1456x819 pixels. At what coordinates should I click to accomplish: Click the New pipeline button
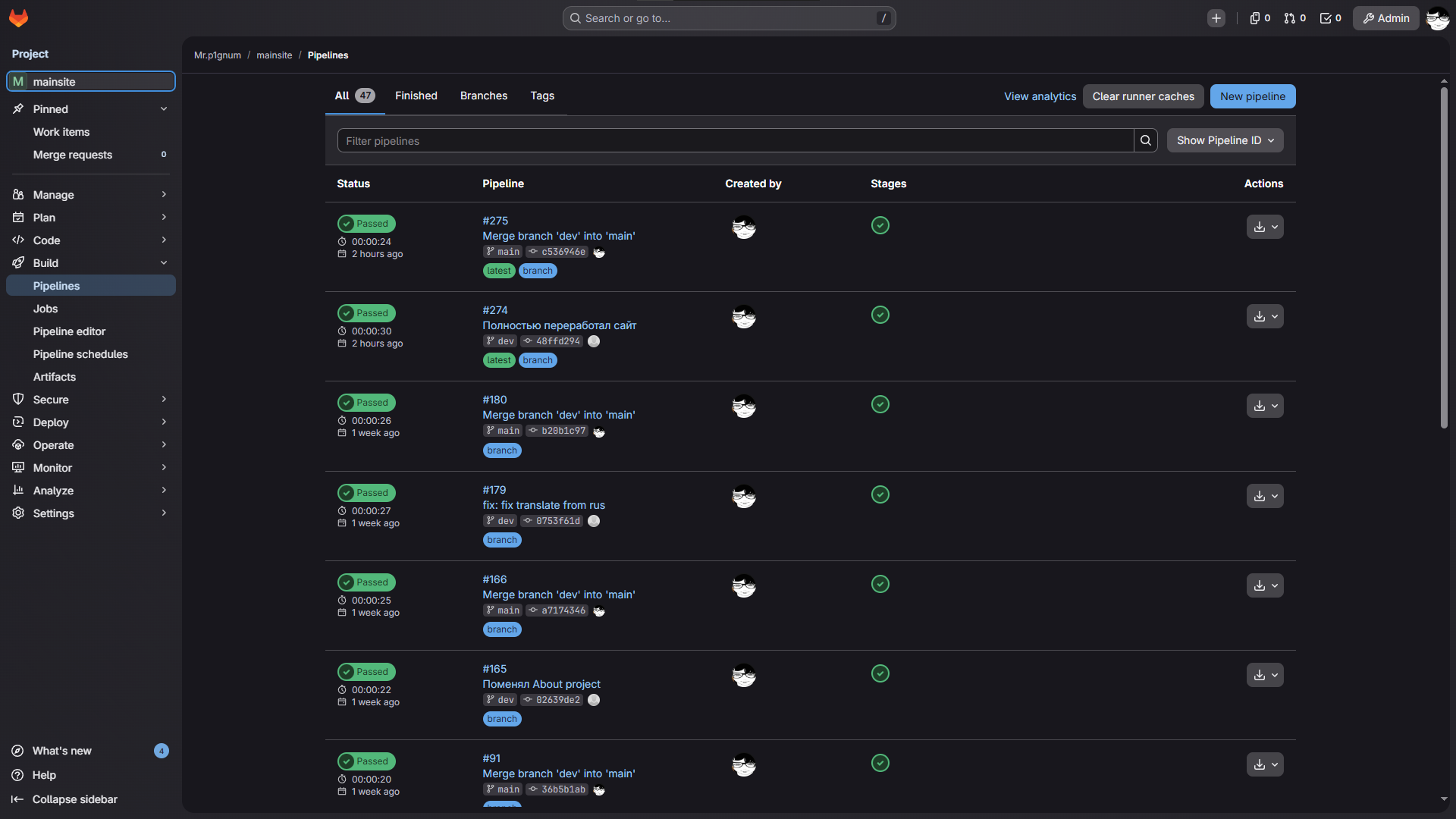tap(1253, 96)
